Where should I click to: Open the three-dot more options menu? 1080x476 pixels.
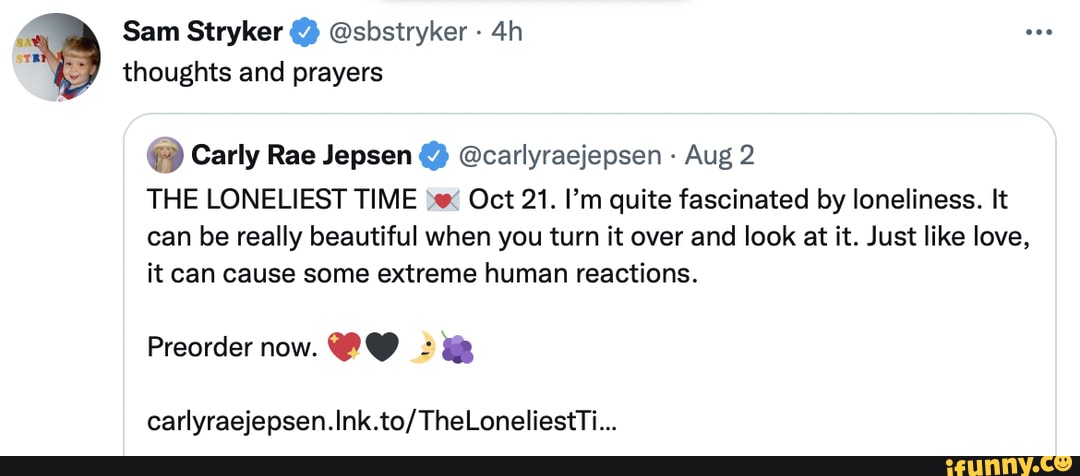[x=1041, y=31]
